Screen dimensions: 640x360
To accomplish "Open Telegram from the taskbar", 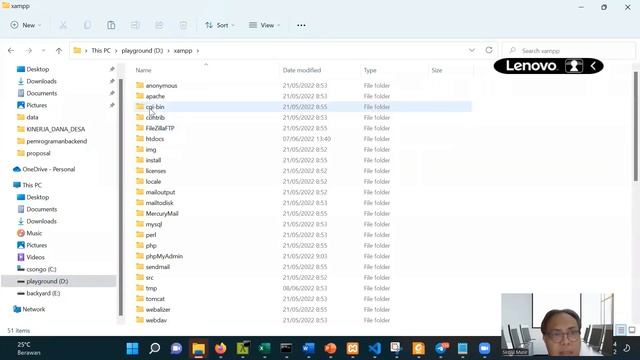I will tap(441, 348).
